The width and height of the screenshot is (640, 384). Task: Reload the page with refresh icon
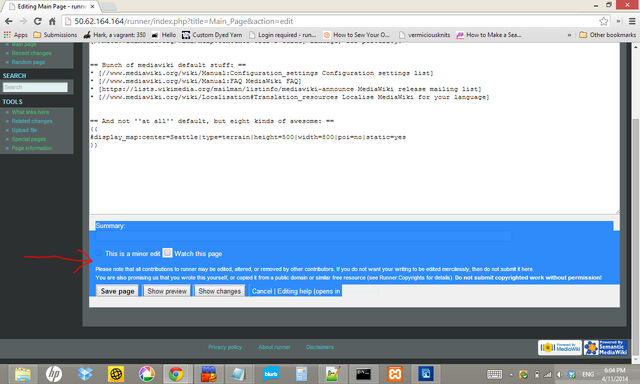click(x=38, y=21)
